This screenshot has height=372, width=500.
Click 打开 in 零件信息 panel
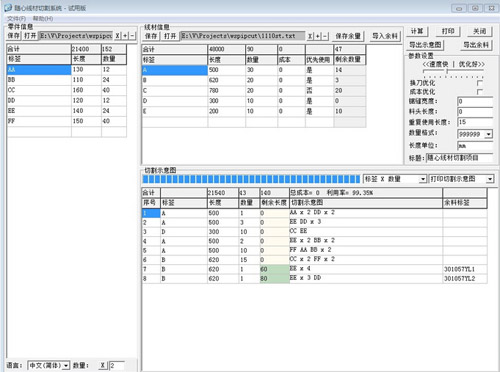(x=30, y=36)
